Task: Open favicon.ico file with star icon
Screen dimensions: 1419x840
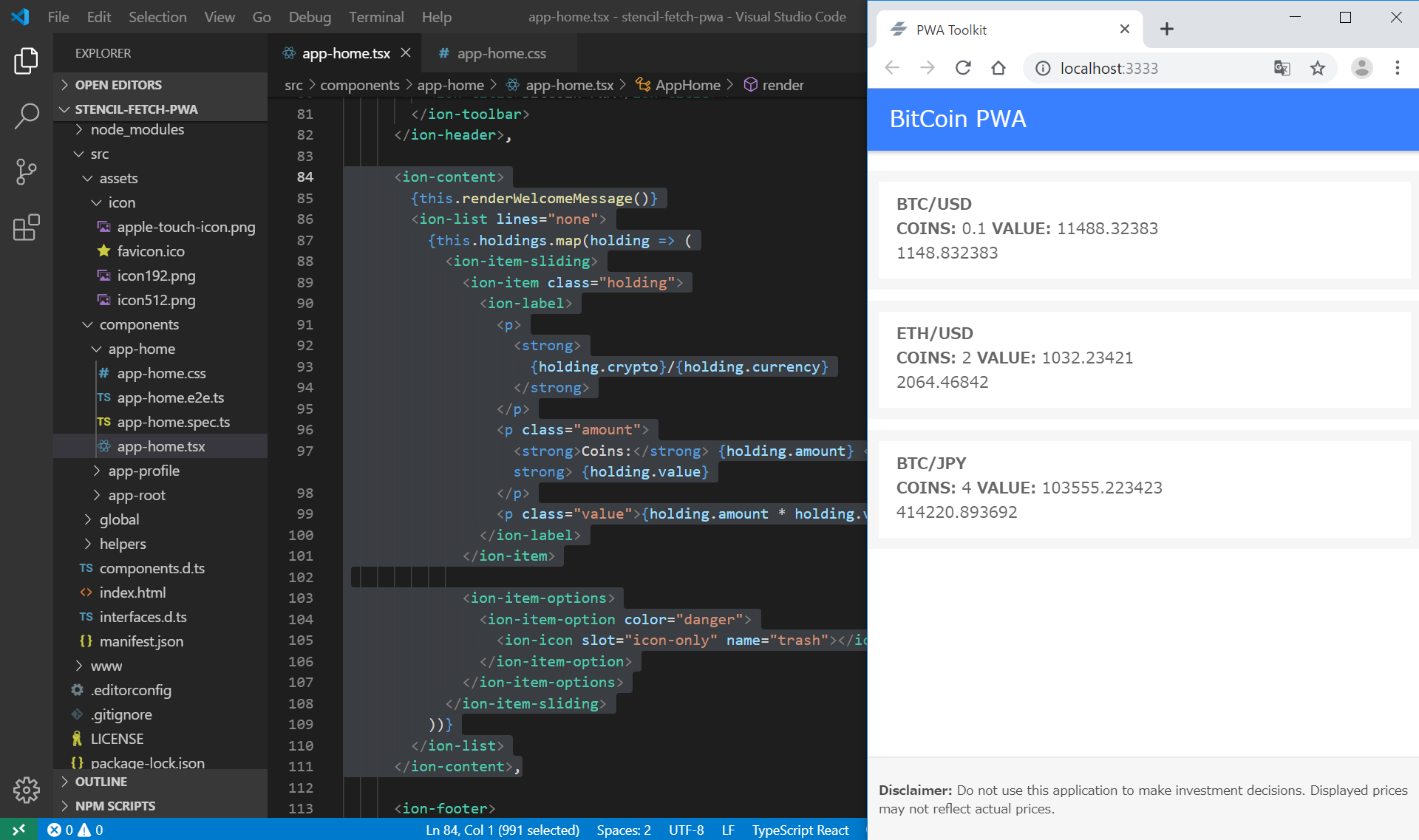Action: 151,251
